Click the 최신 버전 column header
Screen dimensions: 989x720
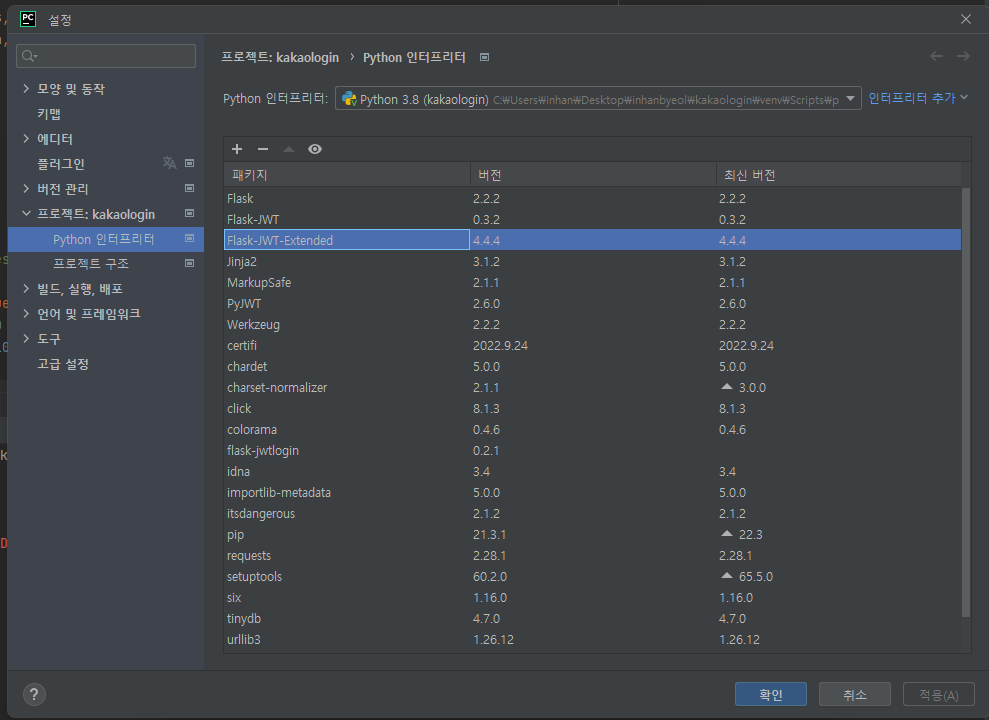(x=838, y=175)
